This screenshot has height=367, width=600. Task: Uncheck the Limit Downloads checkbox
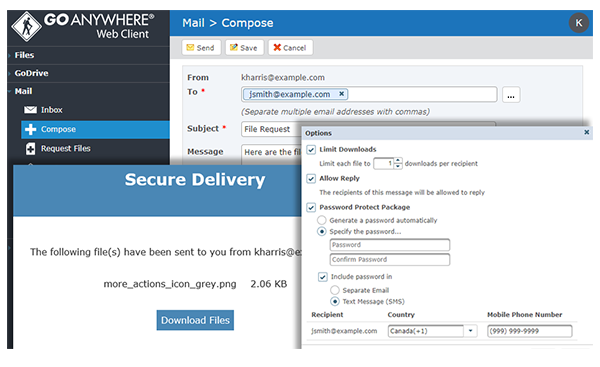click(311, 150)
